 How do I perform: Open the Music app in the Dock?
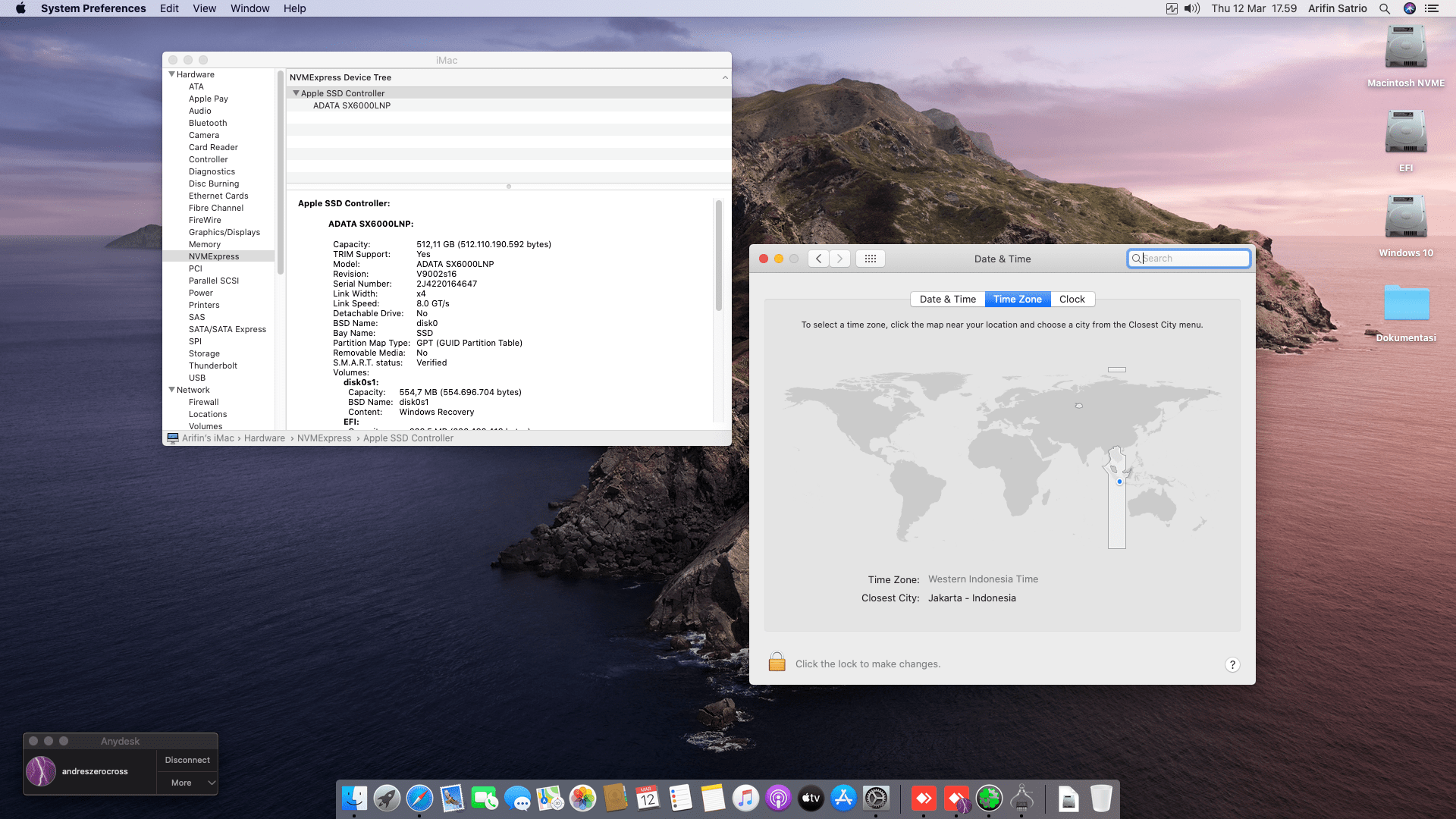pos(745,798)
